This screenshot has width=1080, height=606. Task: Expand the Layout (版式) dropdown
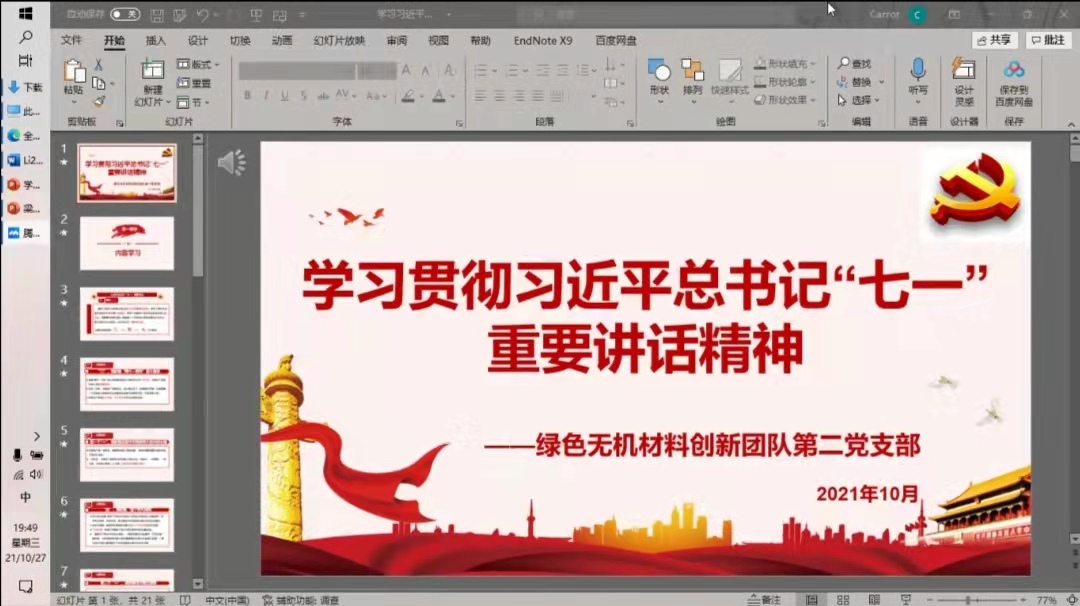[199, 65]
